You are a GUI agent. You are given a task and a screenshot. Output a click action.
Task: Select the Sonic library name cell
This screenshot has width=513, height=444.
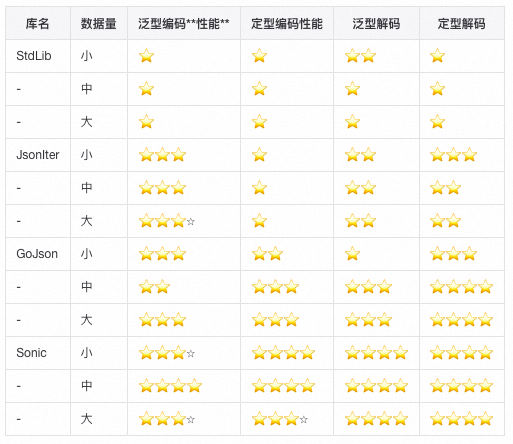click(31, 353)
